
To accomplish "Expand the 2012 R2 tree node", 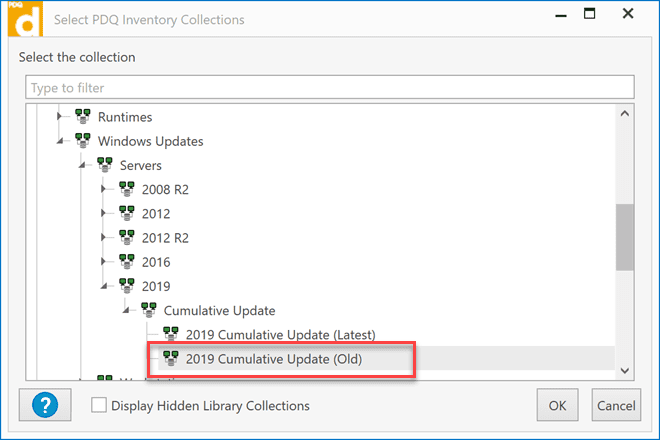I will click(x=105, y=238).
